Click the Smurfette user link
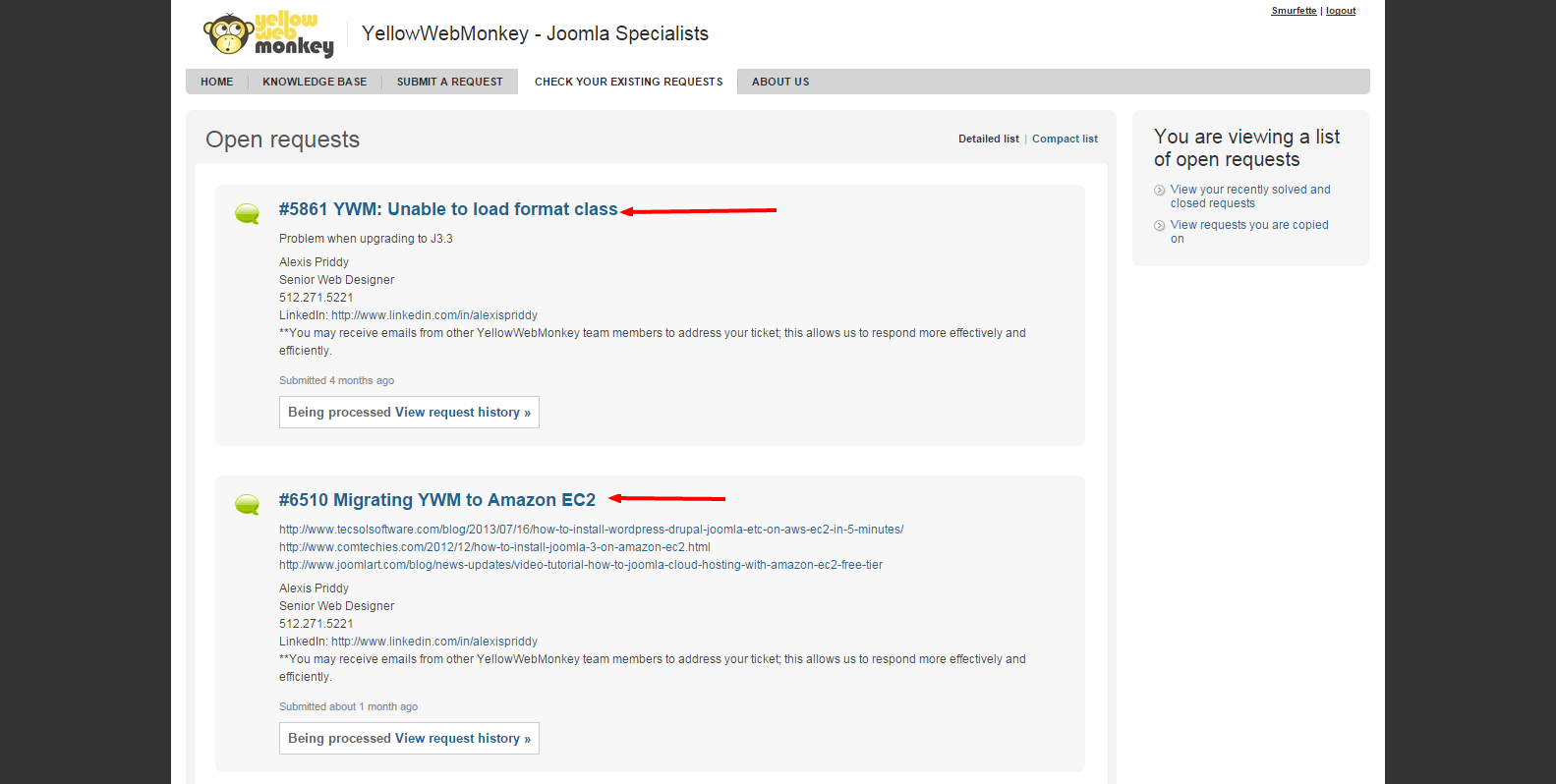The width and height of the screenshot is (1556, 784). 1294,11
